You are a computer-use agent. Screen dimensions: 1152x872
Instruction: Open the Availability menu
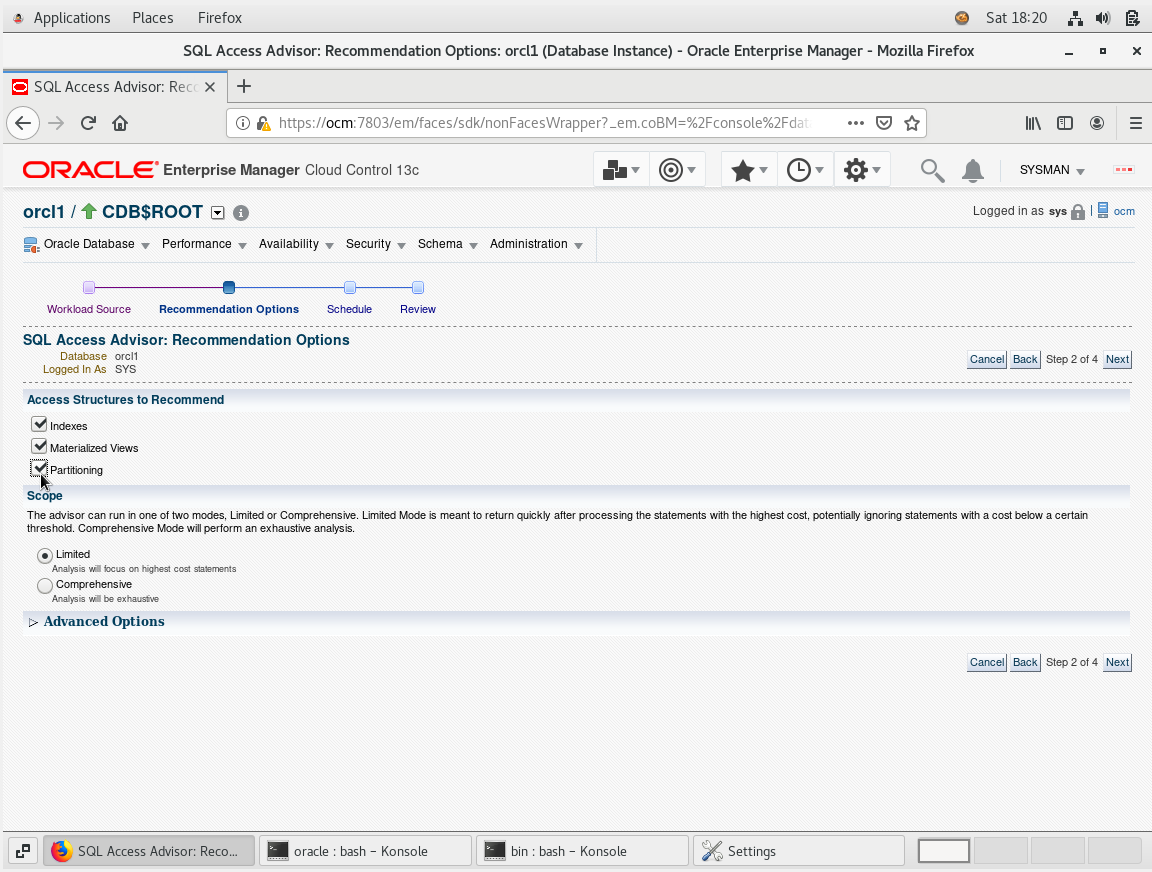[x=295, y=244]
